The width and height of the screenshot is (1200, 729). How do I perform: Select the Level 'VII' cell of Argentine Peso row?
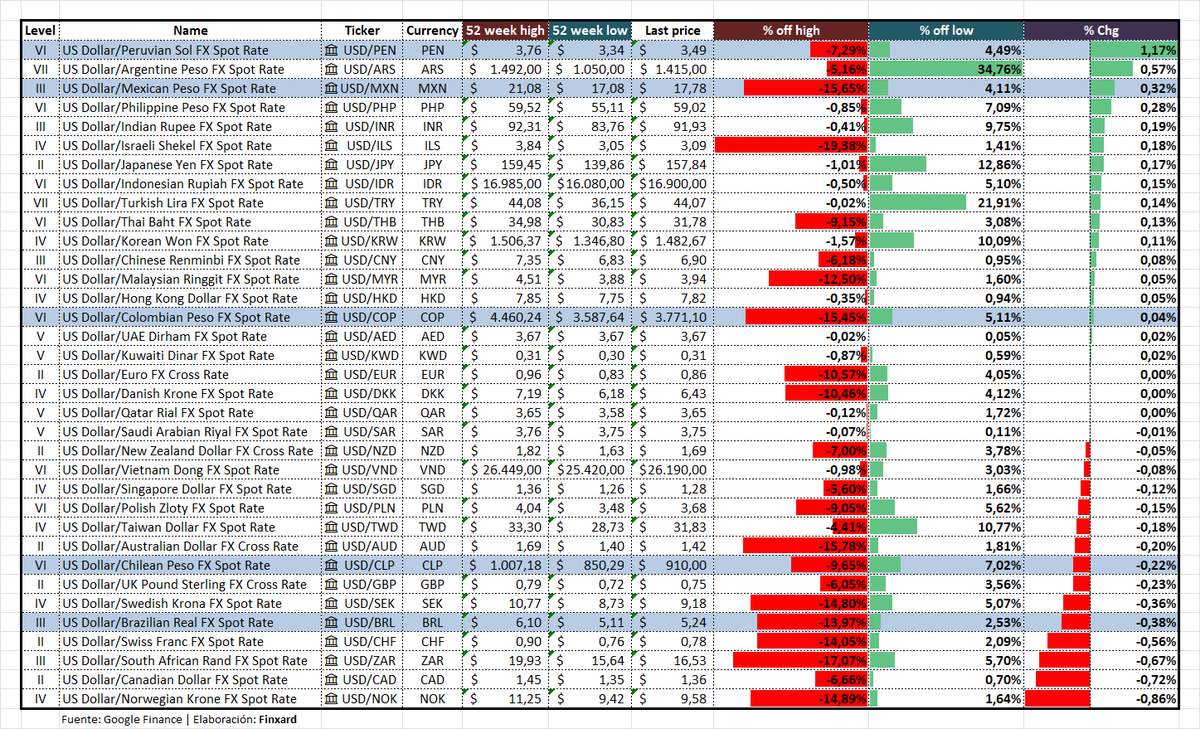click(40, 69)
